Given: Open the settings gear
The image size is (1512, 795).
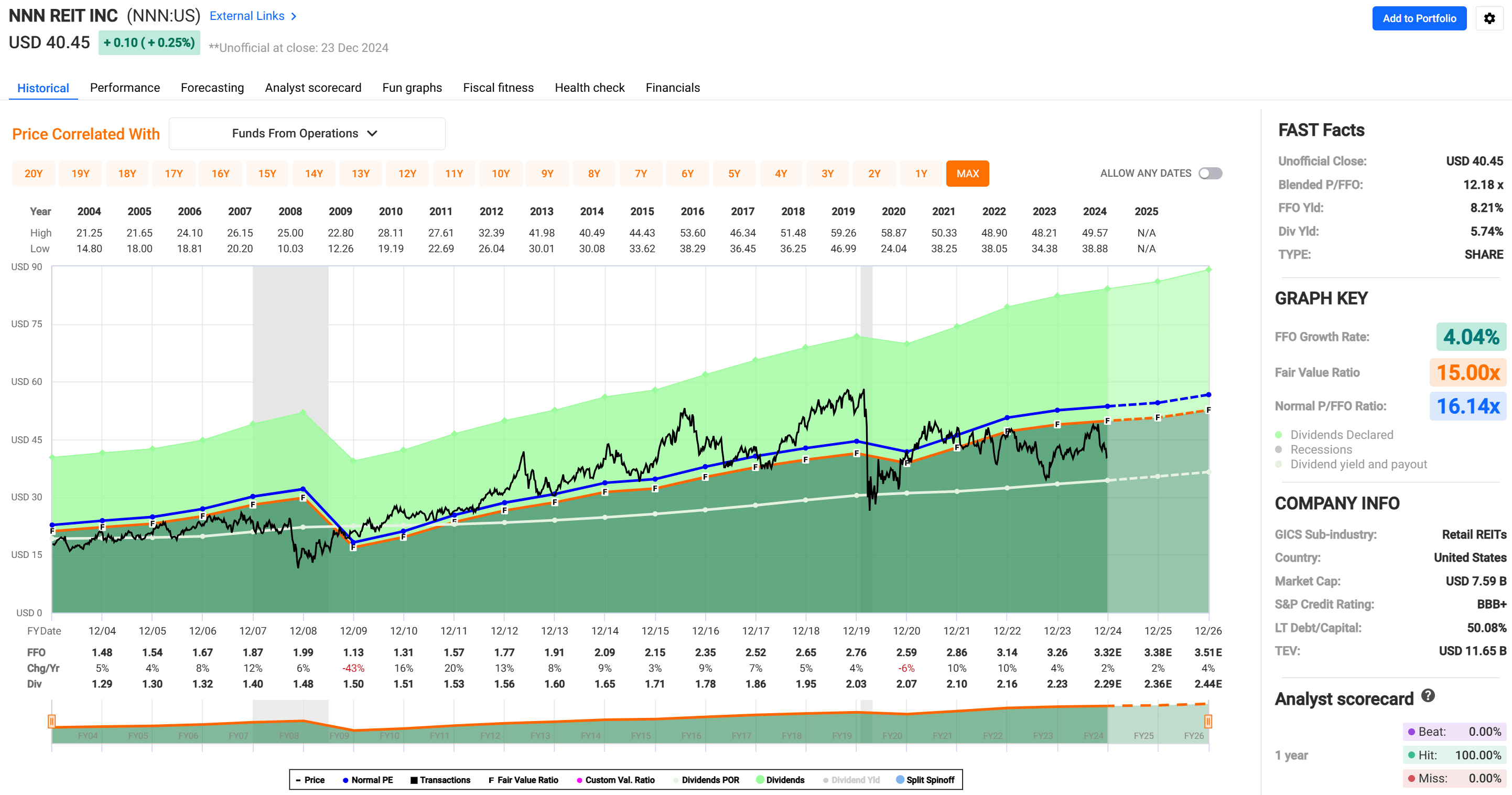Looking at the screenshot, I should [1489, 18].
